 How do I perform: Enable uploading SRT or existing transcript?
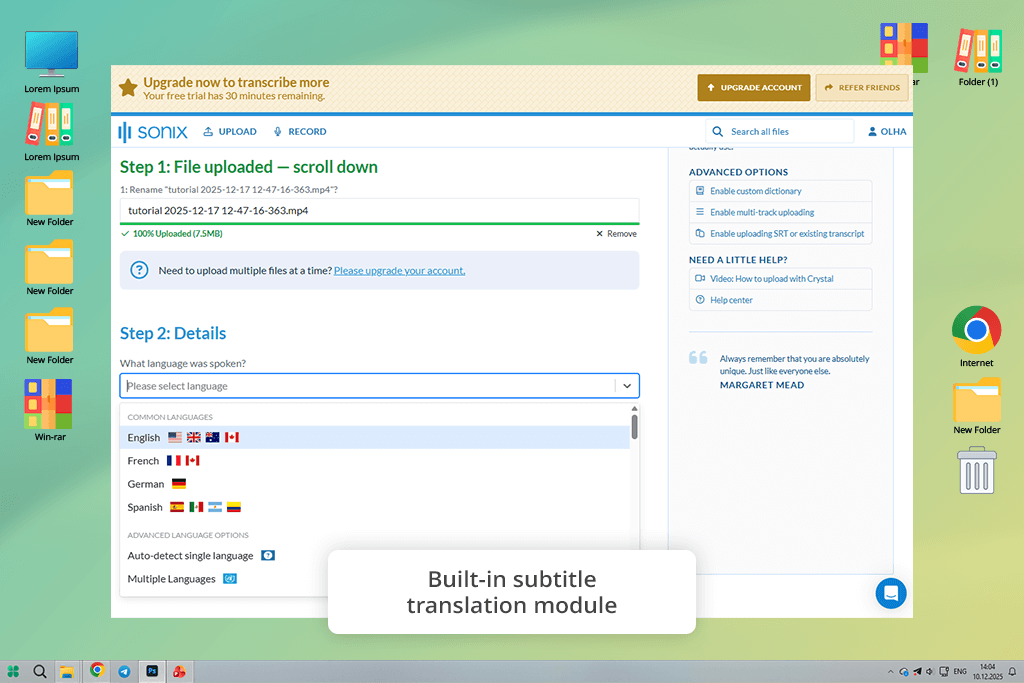(x=780, y=234)
